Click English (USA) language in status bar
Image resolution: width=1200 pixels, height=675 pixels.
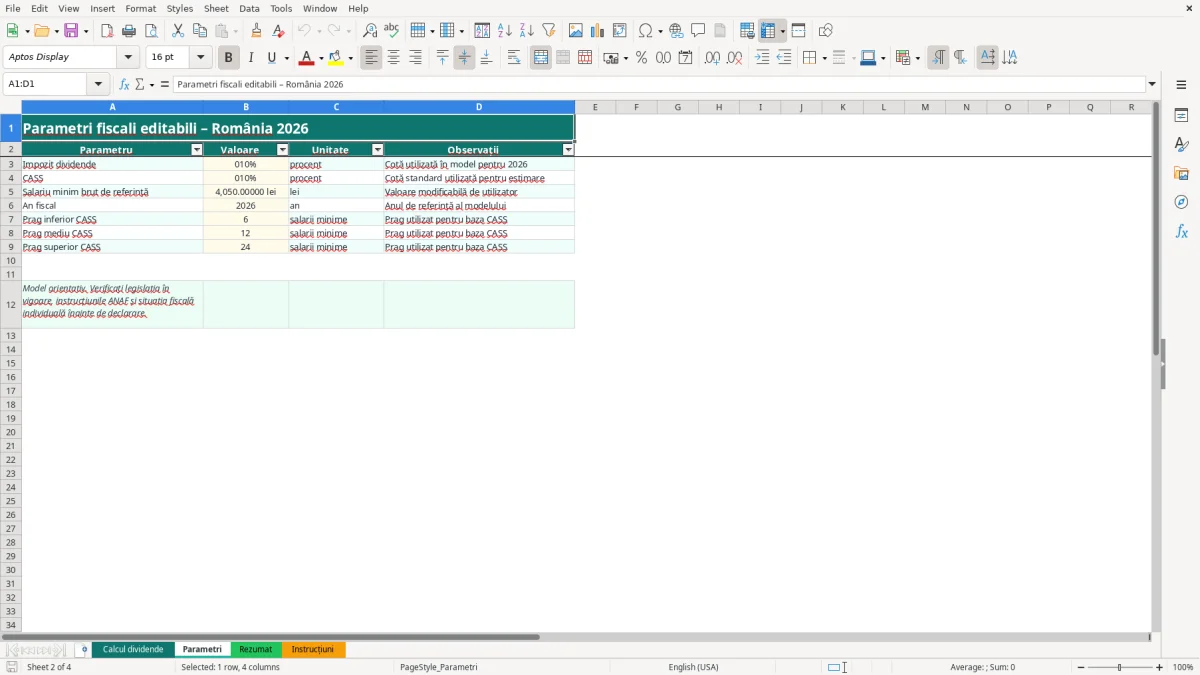coord(693,667)
